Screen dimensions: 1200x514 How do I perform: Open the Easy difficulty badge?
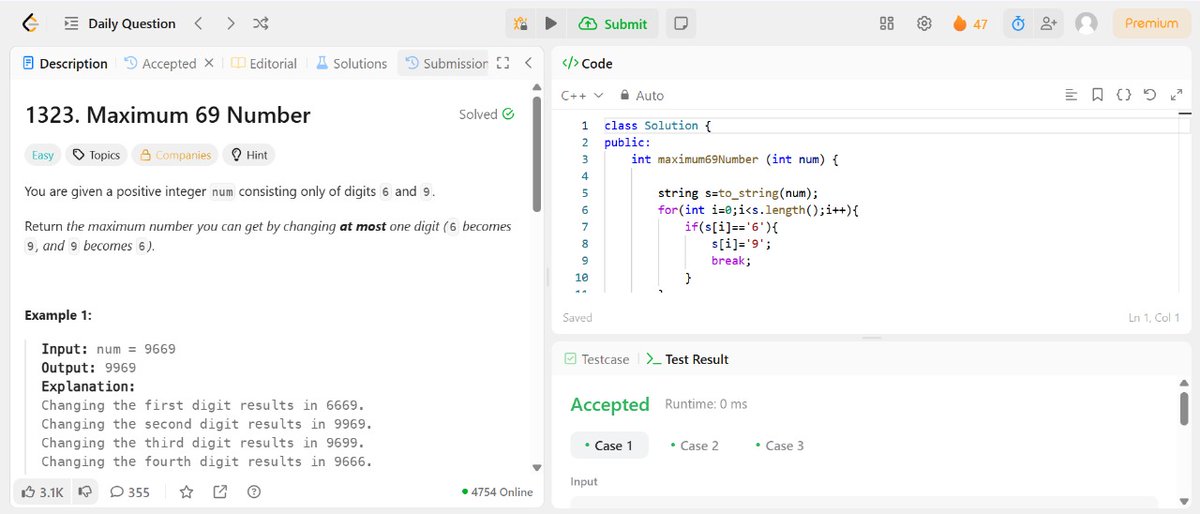[x=43, y=155]
